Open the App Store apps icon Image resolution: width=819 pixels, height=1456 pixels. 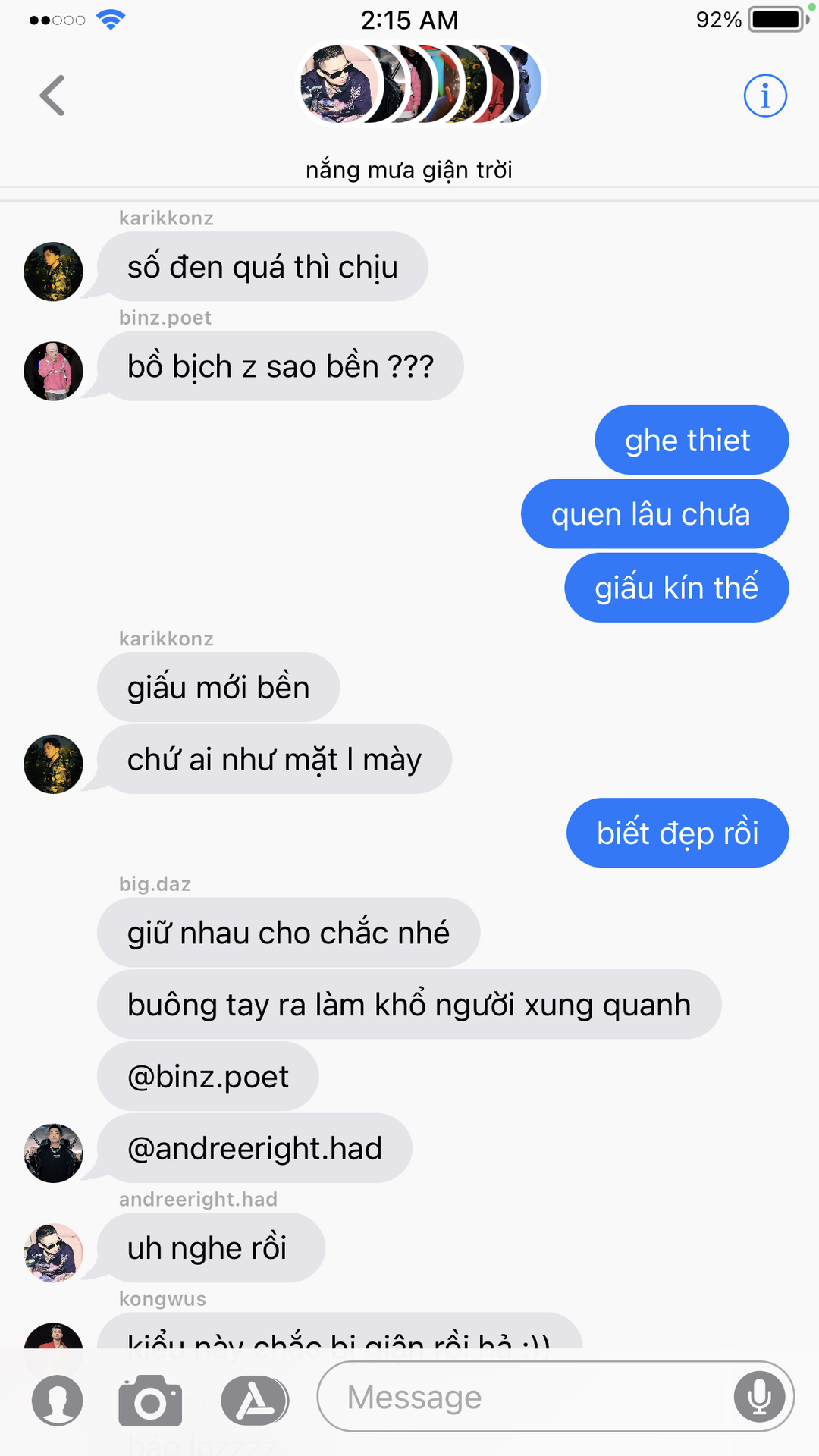click(255, 1400)
